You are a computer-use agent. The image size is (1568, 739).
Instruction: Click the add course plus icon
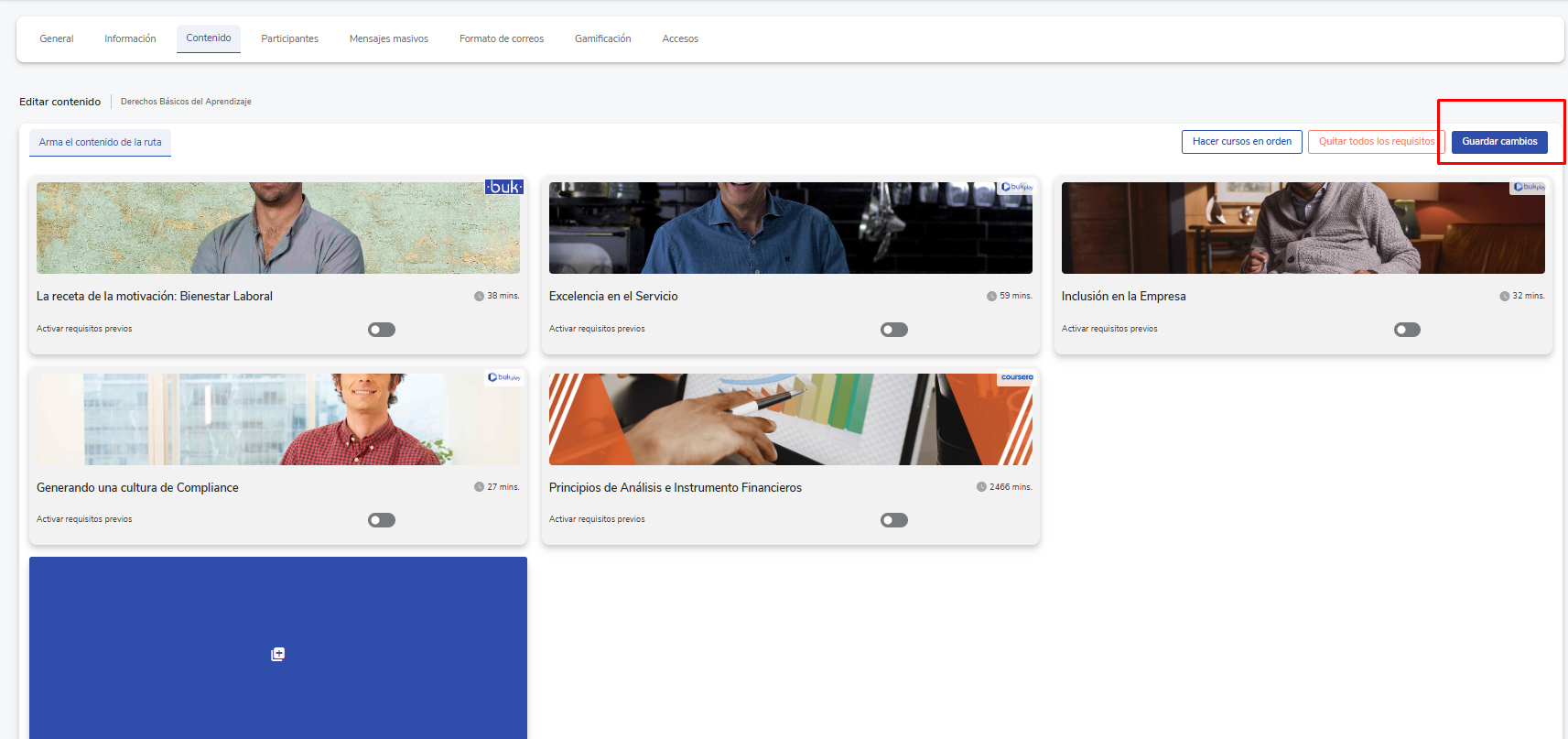click(x=278, y=654)
